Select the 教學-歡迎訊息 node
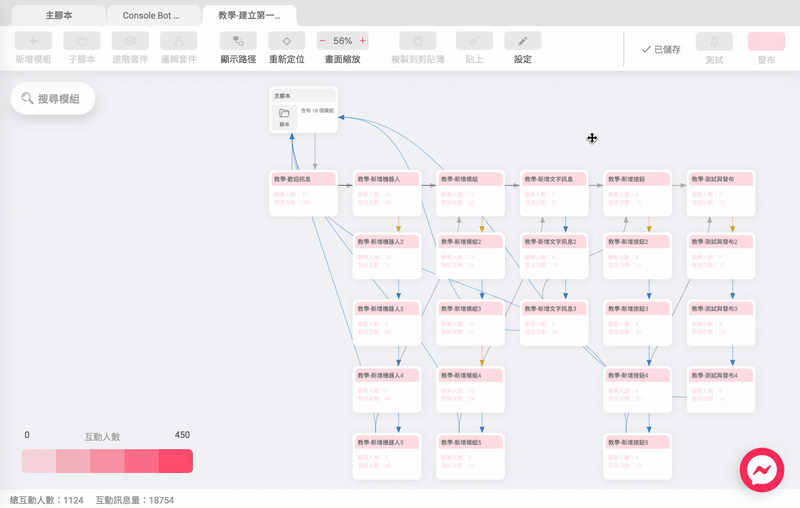Screen dimensions: 800x508 point(304,193)
